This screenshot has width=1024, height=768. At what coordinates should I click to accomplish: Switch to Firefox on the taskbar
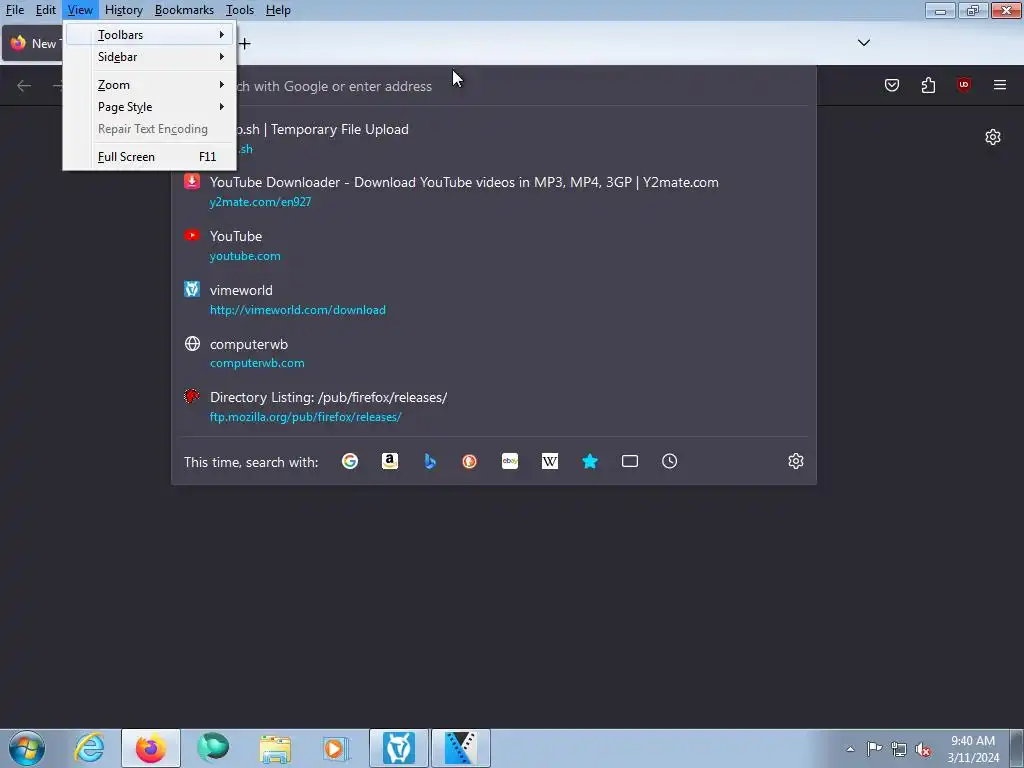pos(150,748)
